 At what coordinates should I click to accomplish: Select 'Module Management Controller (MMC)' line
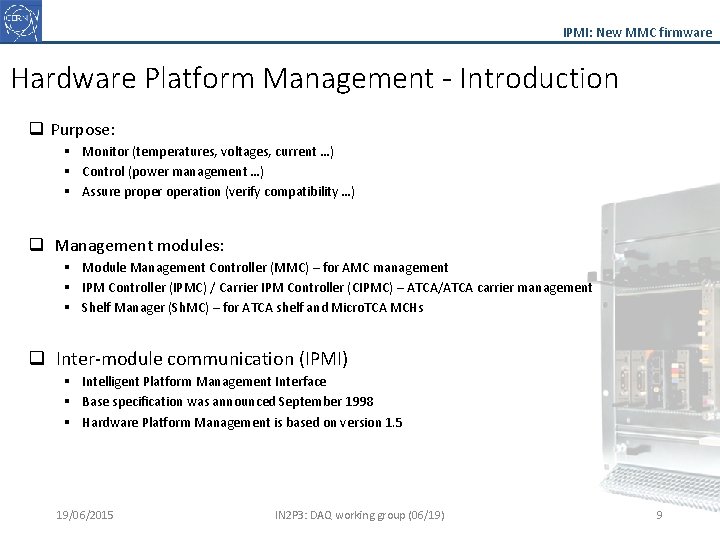pos(265,267)
